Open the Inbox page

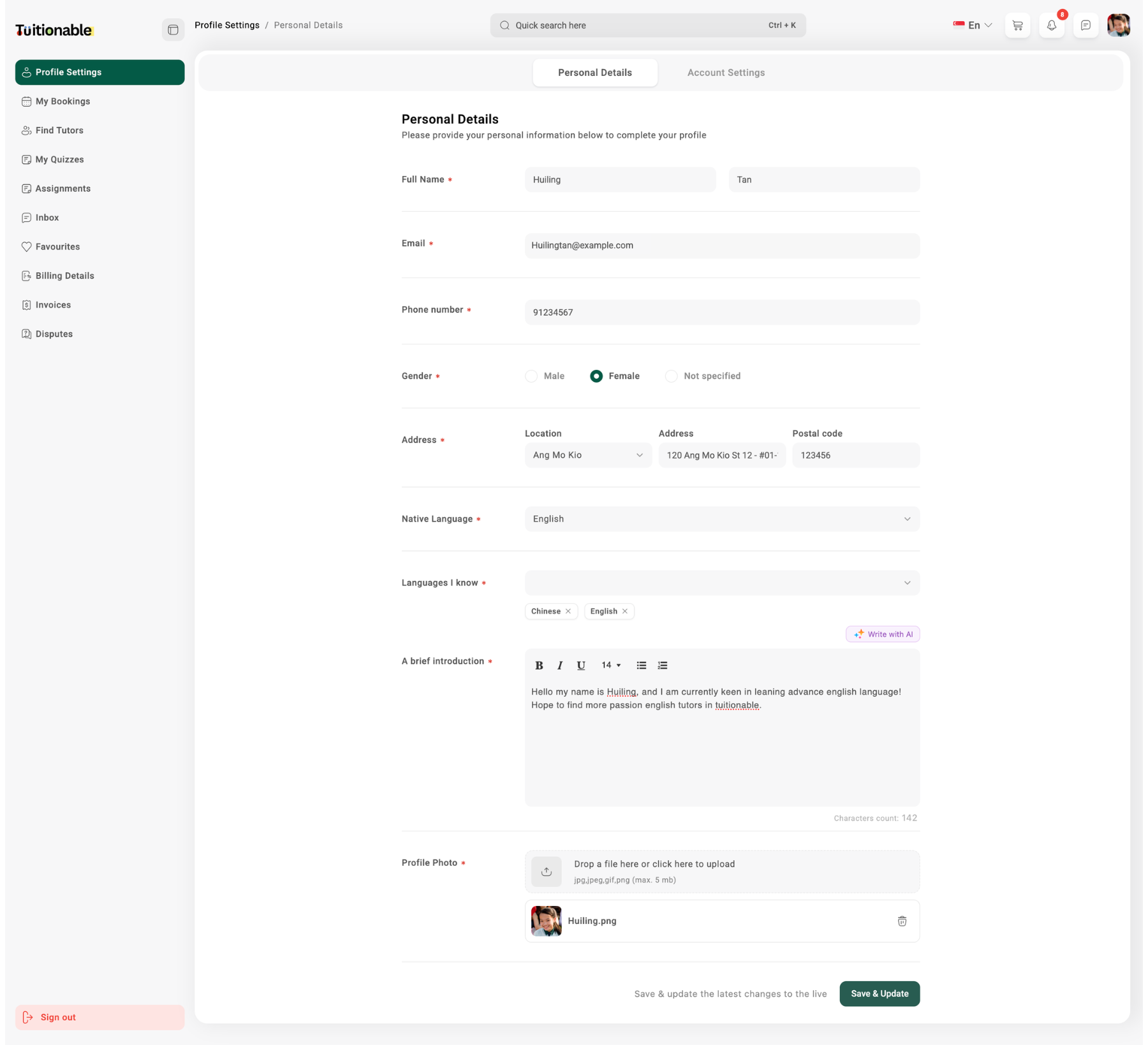[x=100, y=217]
